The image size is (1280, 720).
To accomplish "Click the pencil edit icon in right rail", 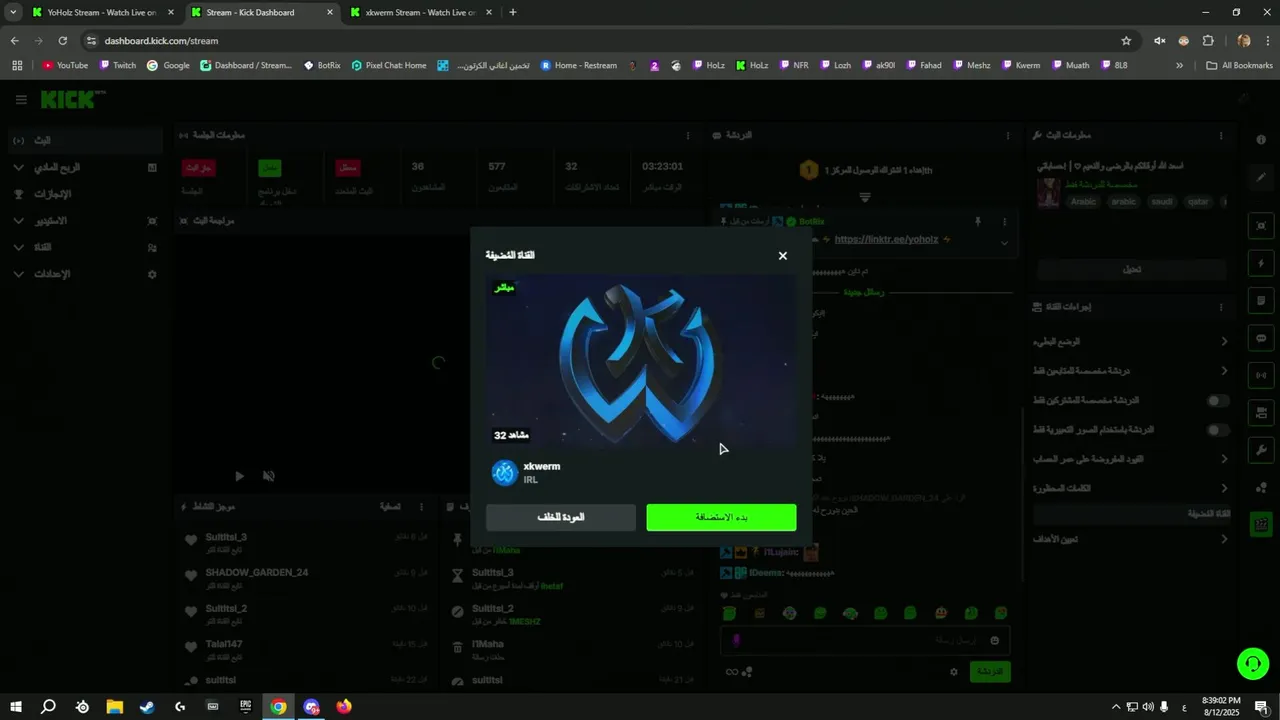I will click(1261, 177).
